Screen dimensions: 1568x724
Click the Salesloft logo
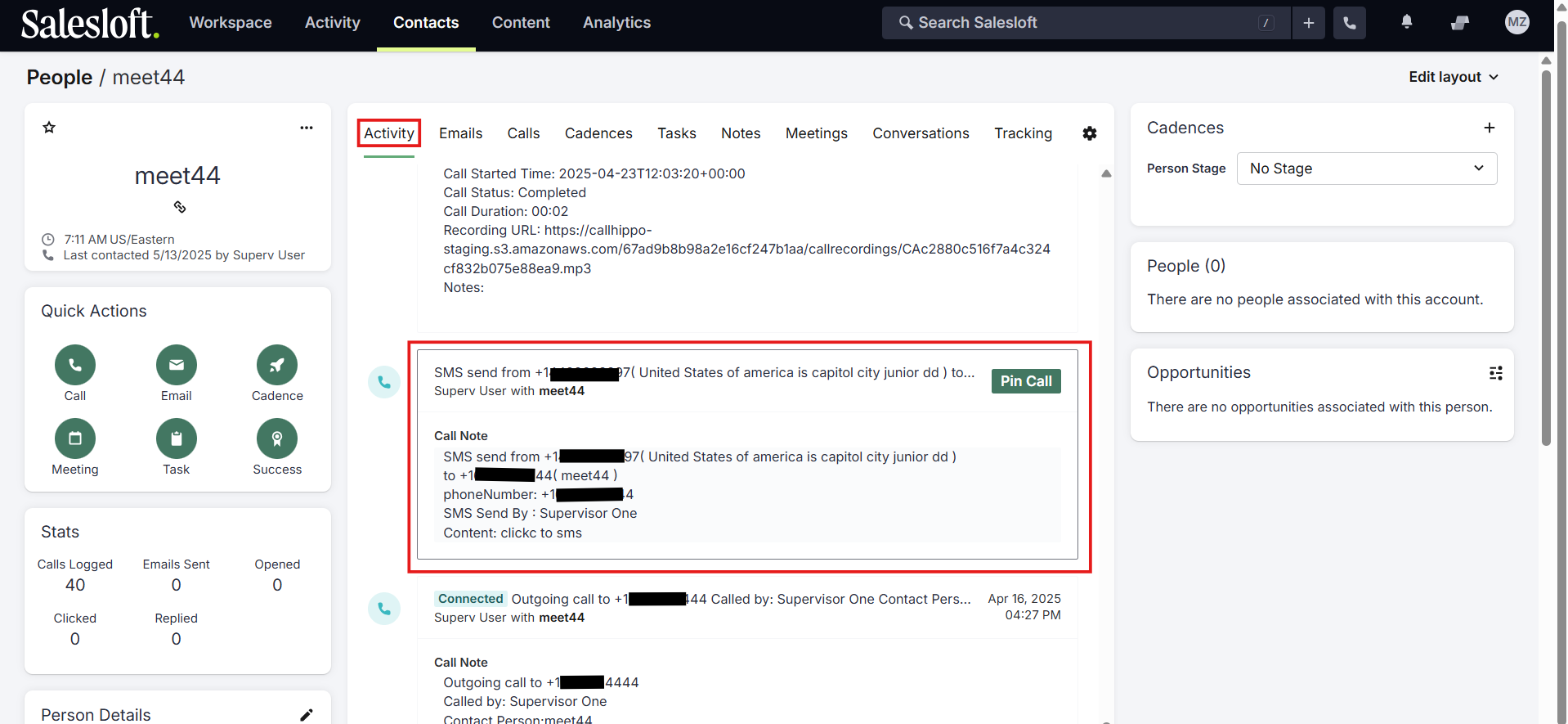pyautogui.click(x=90, y=23)
